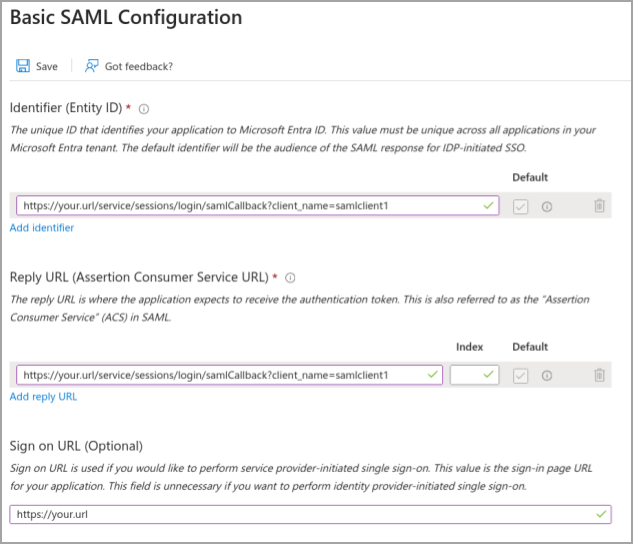This screenshot has width=633, height=544.
Task: Click the Add identifier link
Action: coord(41,228)
